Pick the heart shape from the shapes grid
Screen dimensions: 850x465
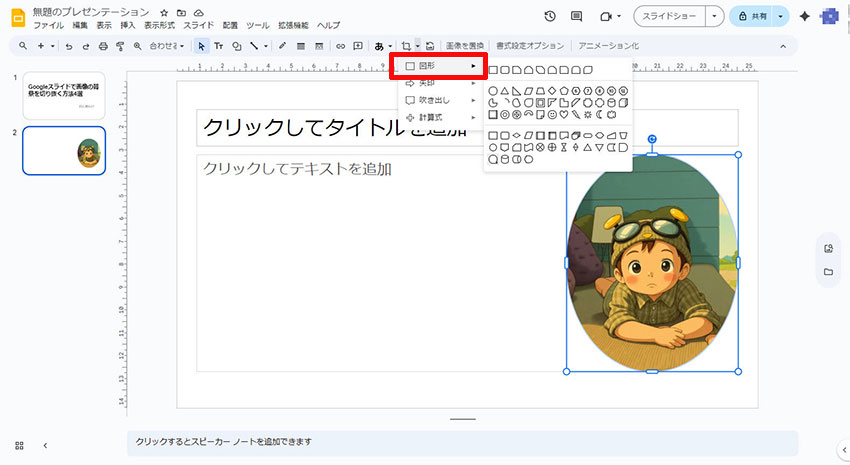click(563, 115)
